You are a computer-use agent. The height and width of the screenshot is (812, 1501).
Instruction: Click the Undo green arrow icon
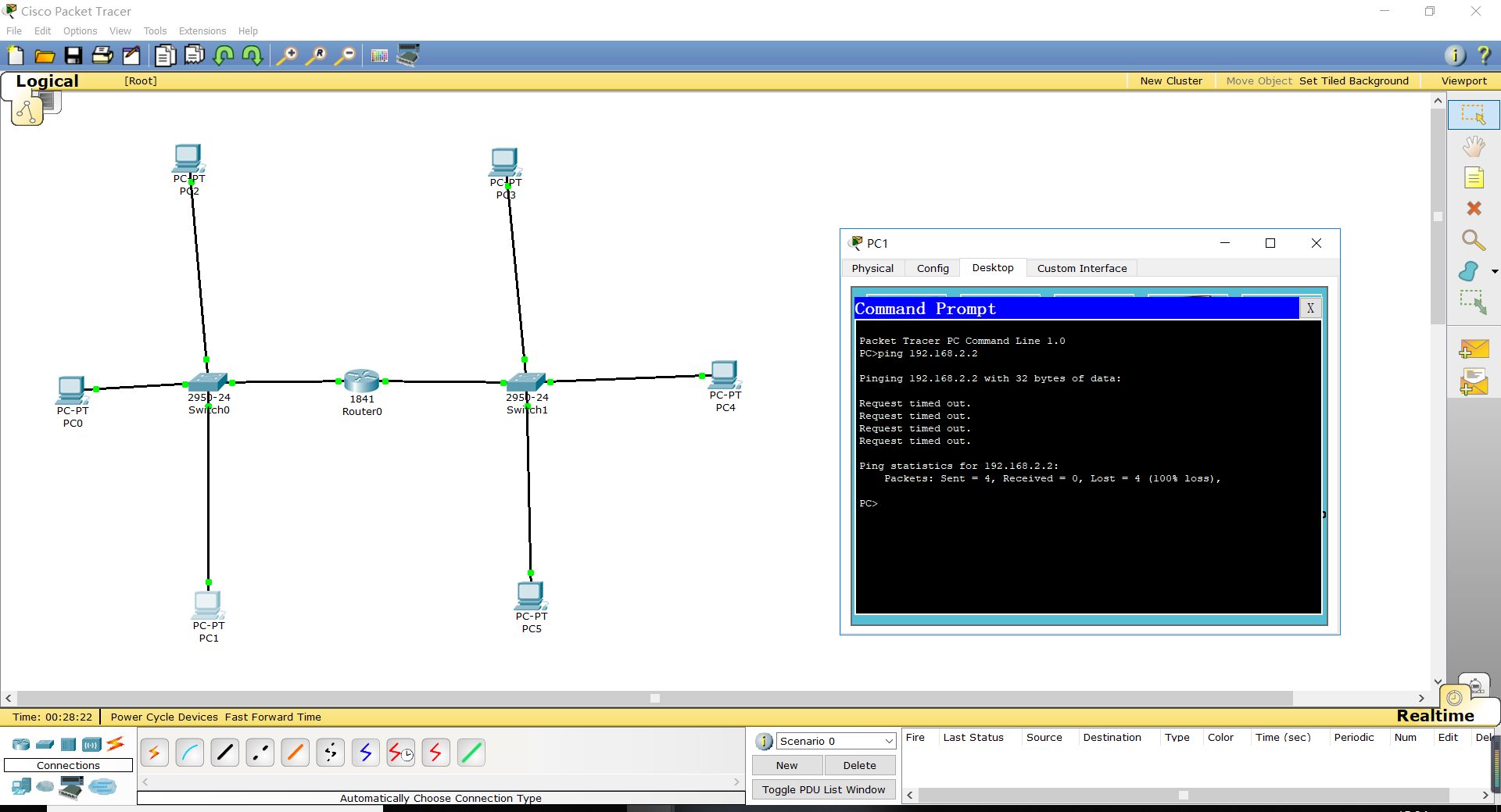point(224,55)
